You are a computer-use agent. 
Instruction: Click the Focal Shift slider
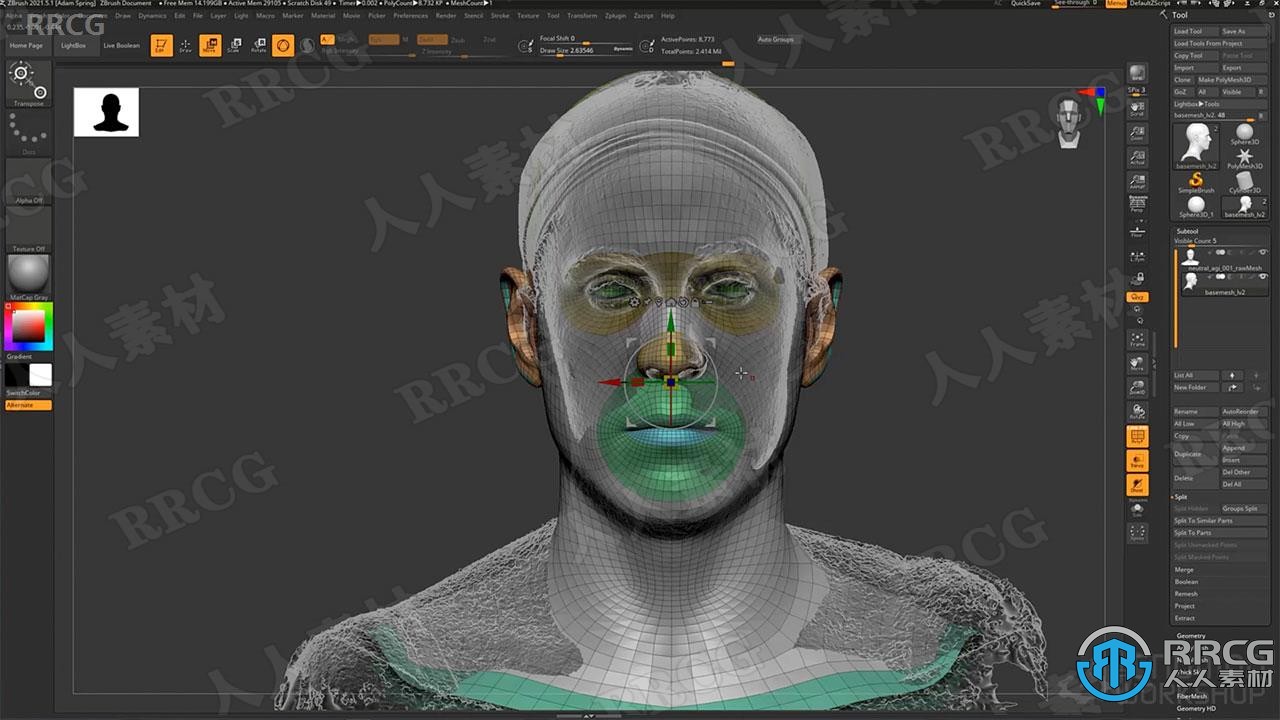click(x=586, y=39)
